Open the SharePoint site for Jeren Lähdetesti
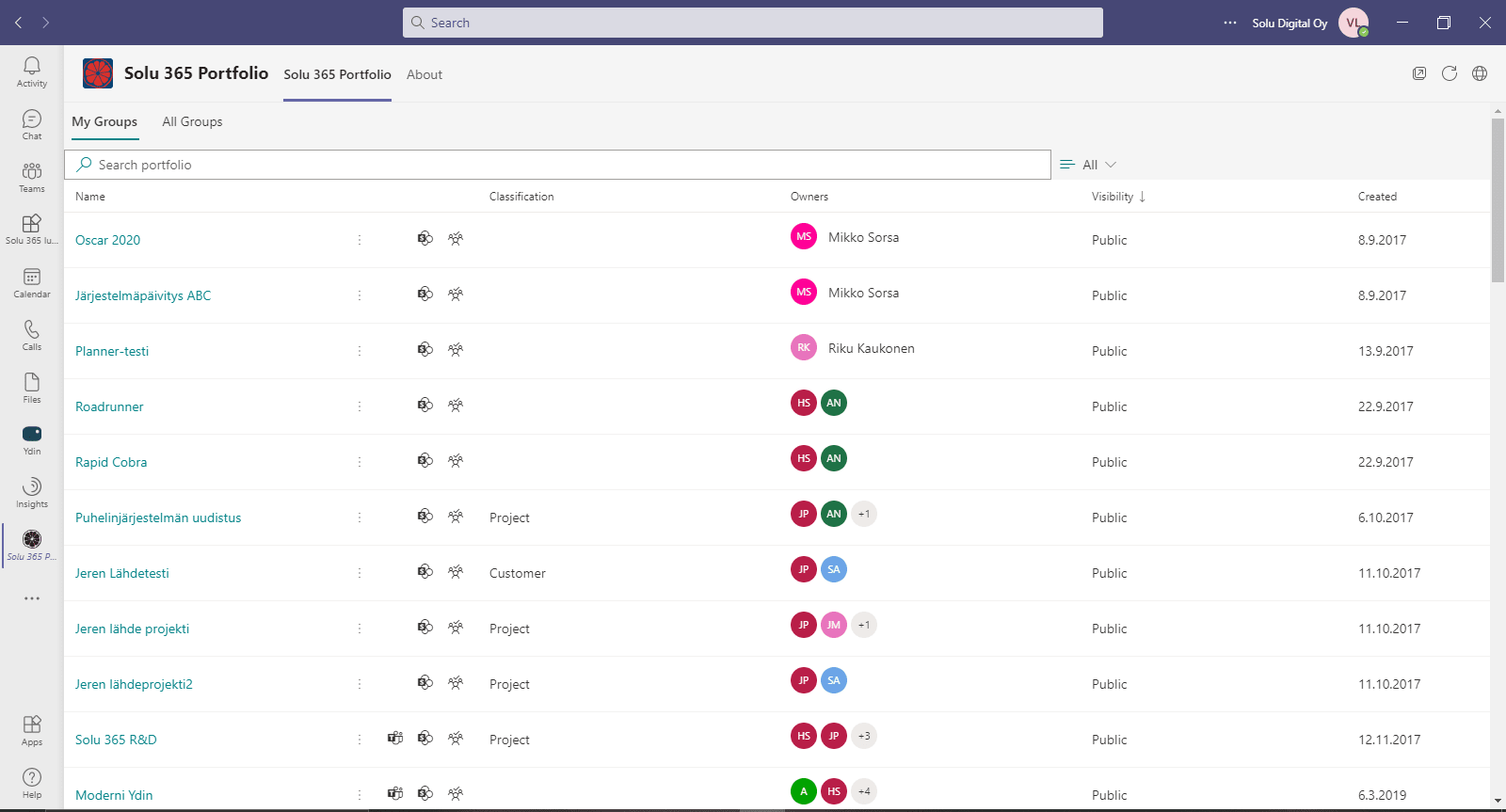The width and height of the screenshot is (1506, 812). click(425, 572)
